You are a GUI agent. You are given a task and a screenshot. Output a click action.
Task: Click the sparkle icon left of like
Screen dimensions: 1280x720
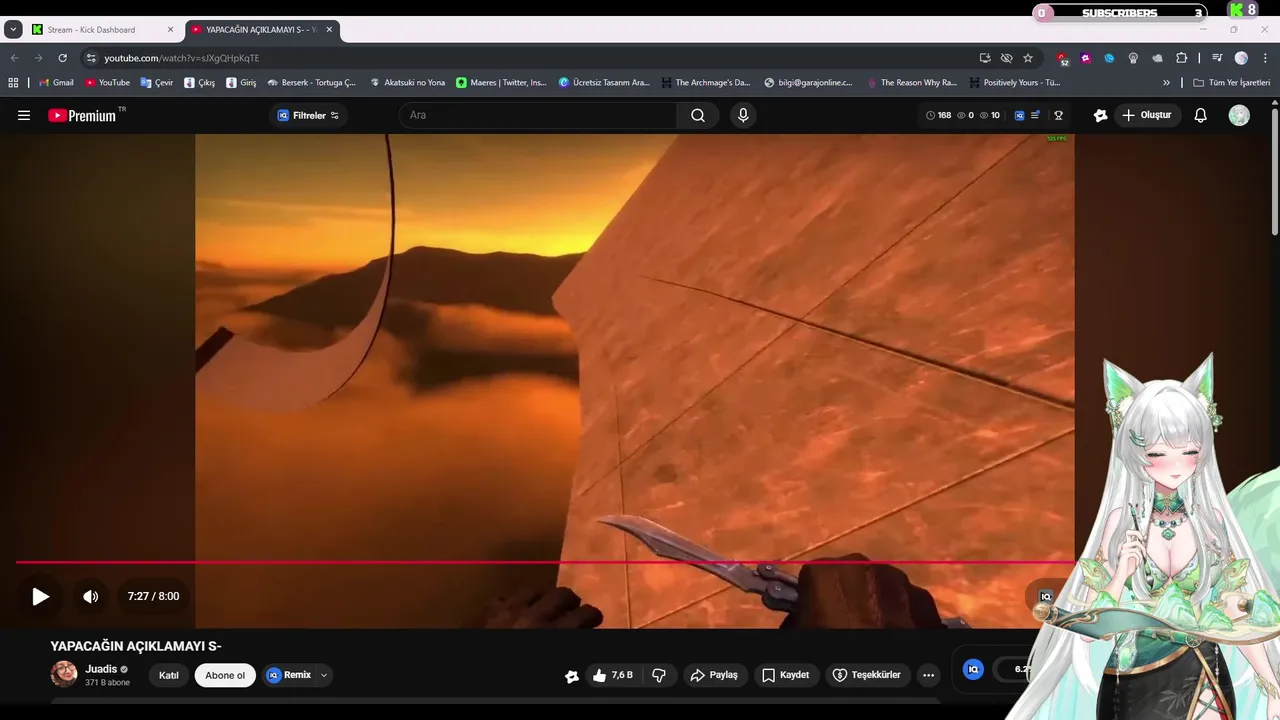pyautogui.click(x=572, y=676)
